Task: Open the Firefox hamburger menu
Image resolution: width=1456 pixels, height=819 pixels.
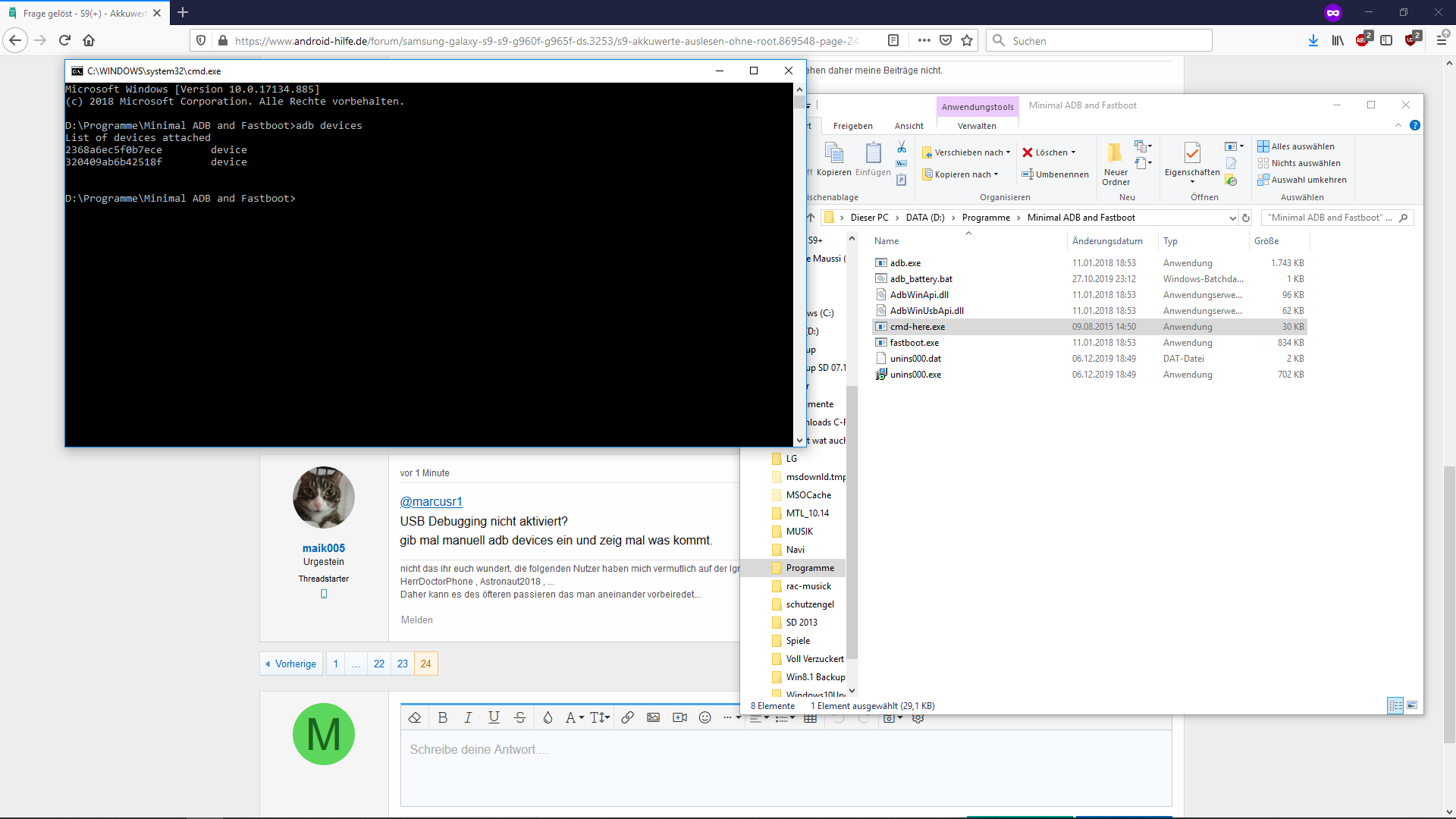Action: tap(1442, 40)
